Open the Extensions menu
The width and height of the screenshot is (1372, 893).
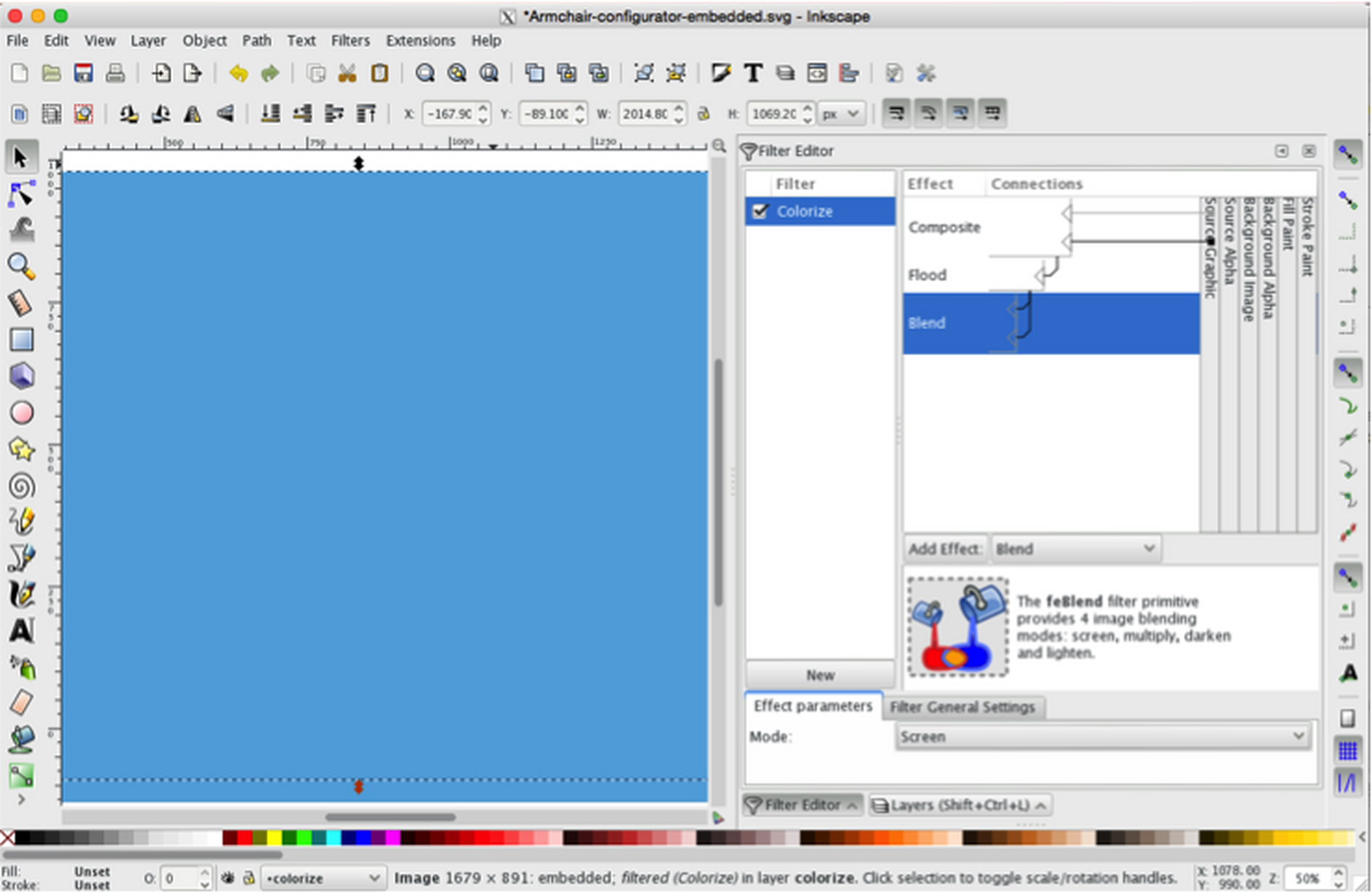(420, 41)
